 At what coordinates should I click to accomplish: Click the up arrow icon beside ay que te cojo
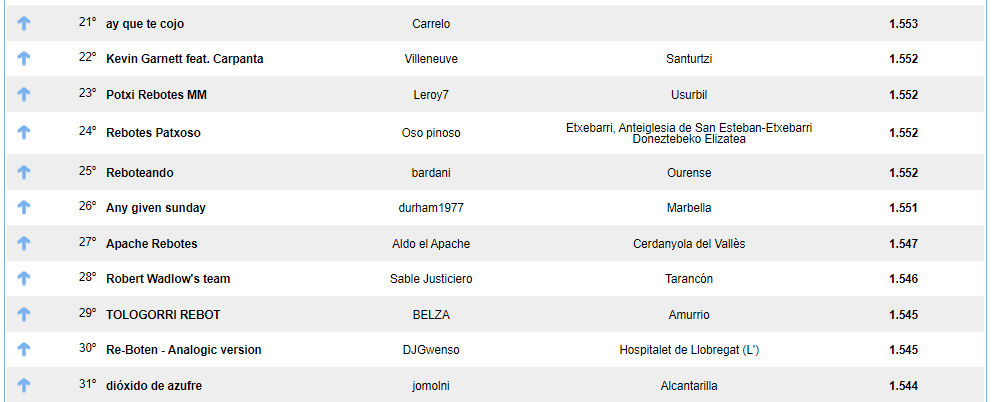tap(24, 23)
